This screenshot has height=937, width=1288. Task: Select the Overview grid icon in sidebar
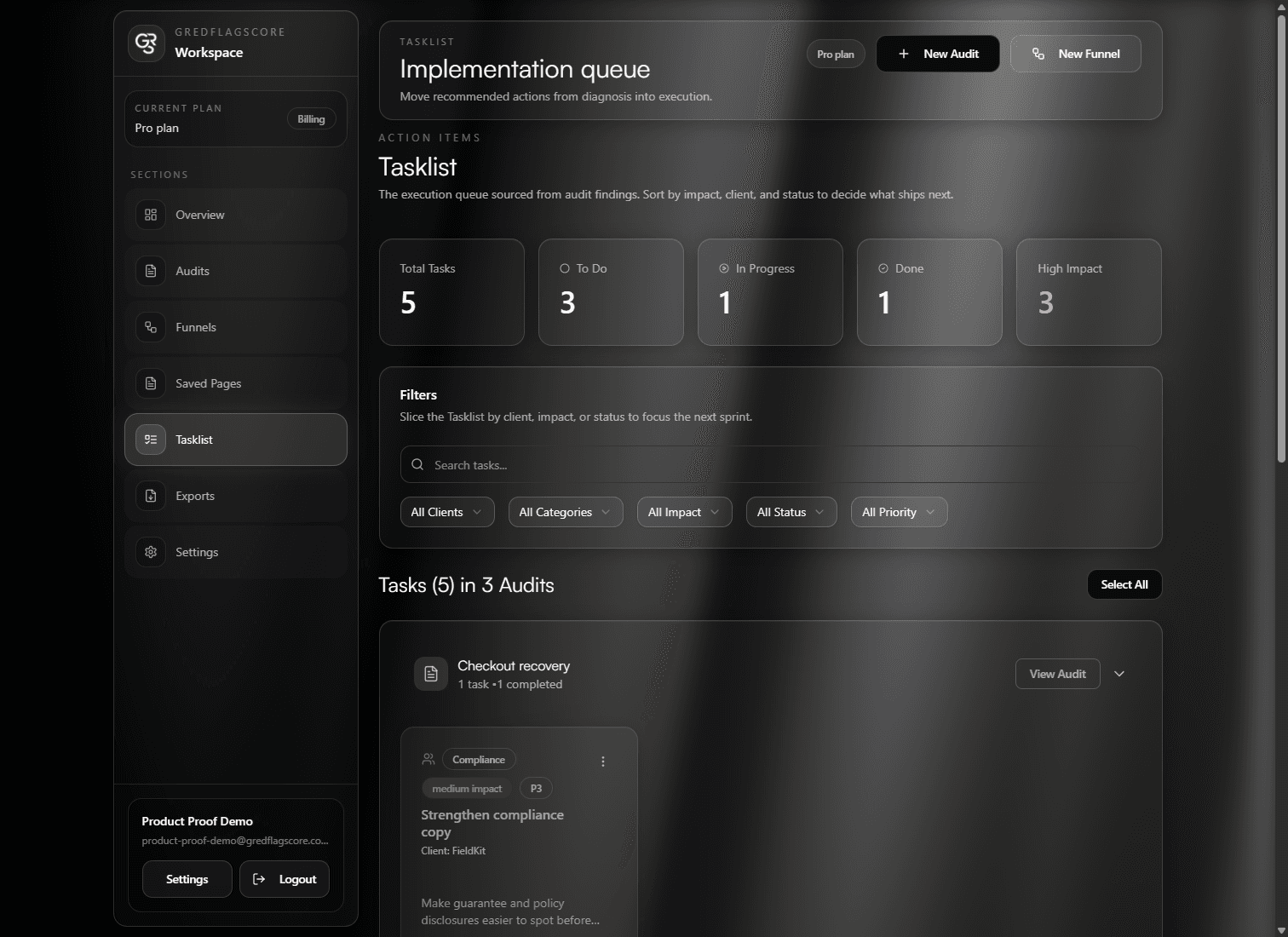pyautogui.click(x=151, y=215)
